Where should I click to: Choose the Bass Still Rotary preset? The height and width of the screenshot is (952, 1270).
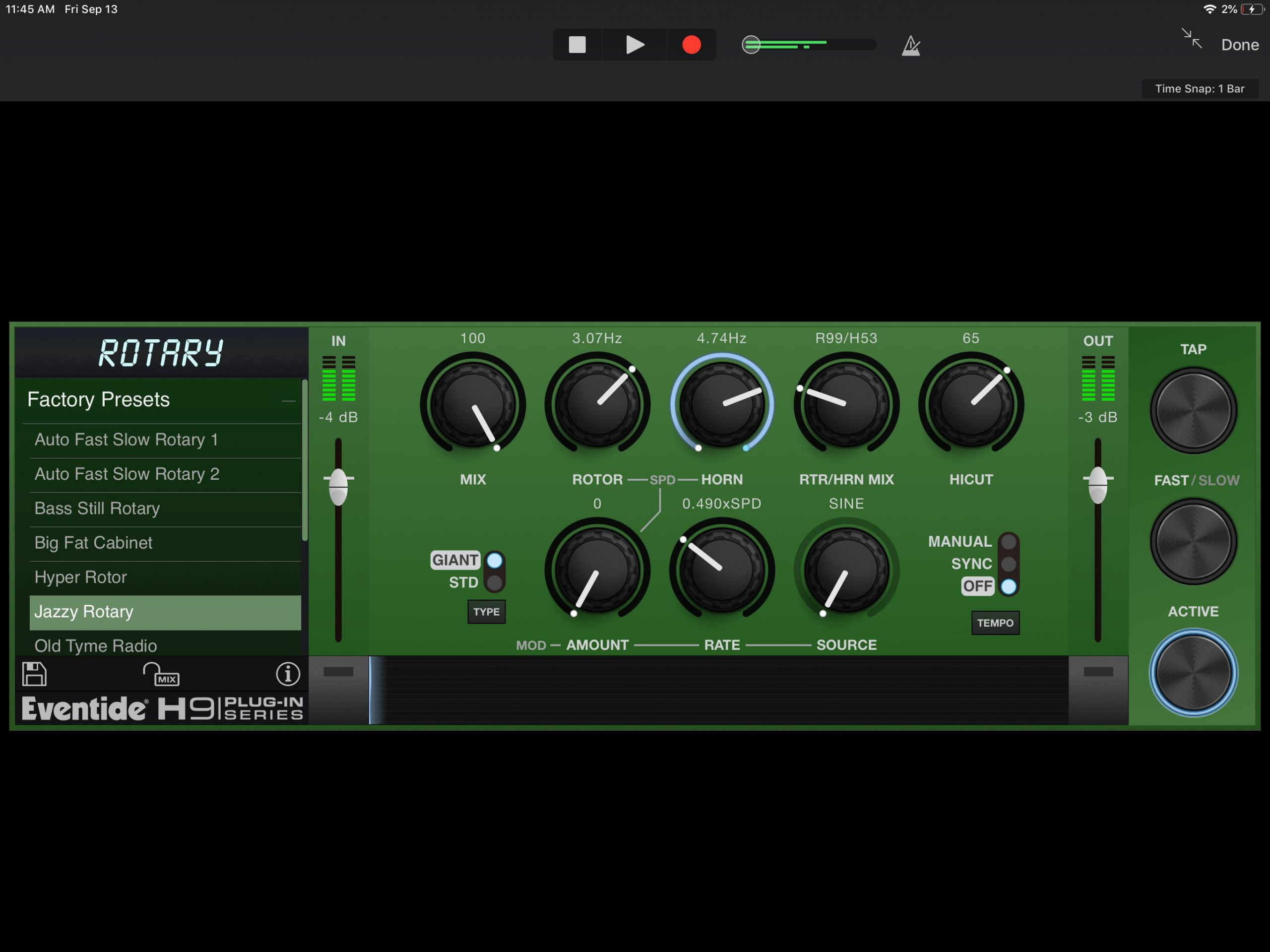[165, 508]
